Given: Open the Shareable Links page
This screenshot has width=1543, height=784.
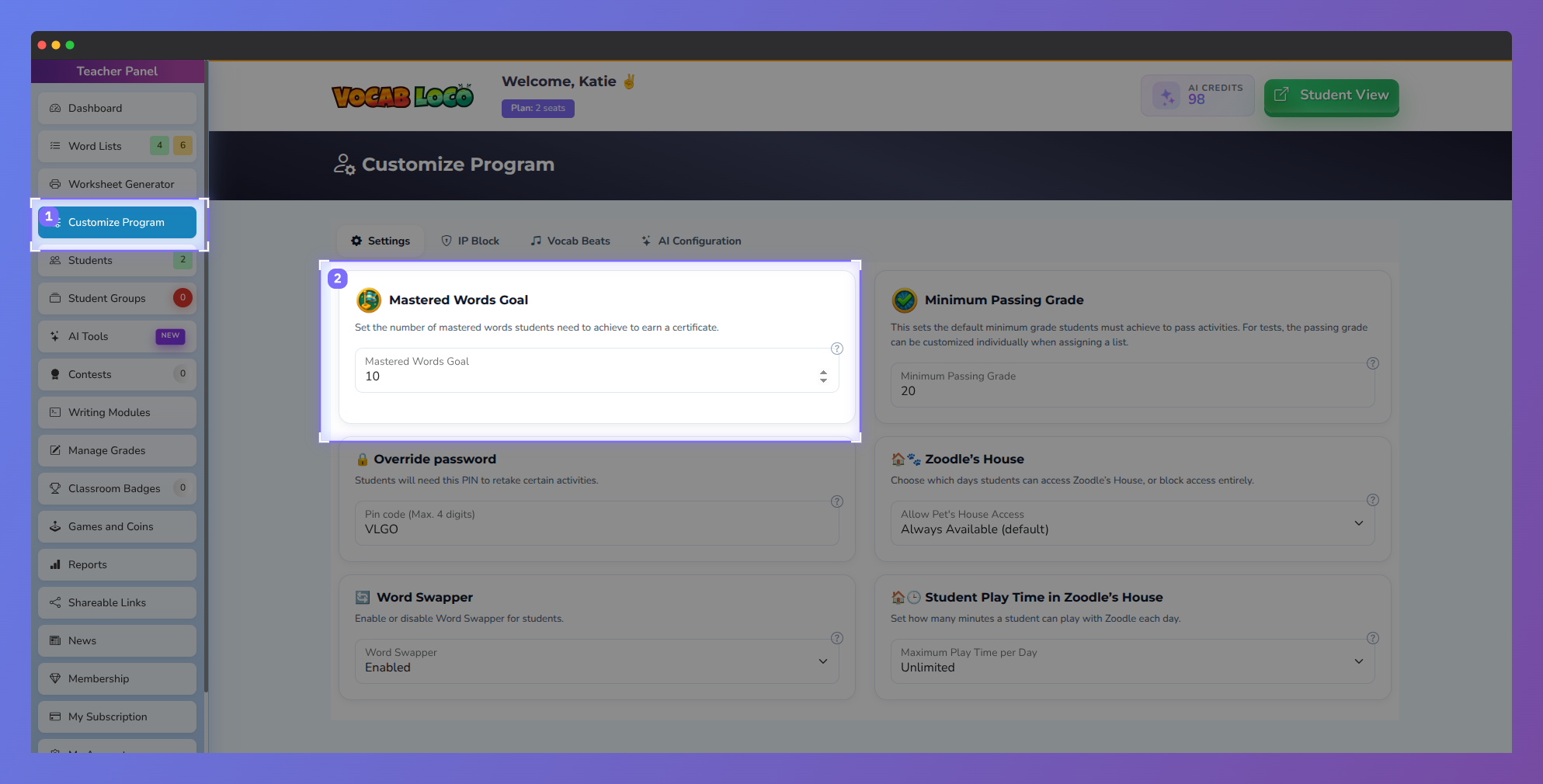Looking at the screenshot, I should coord(117,602).
